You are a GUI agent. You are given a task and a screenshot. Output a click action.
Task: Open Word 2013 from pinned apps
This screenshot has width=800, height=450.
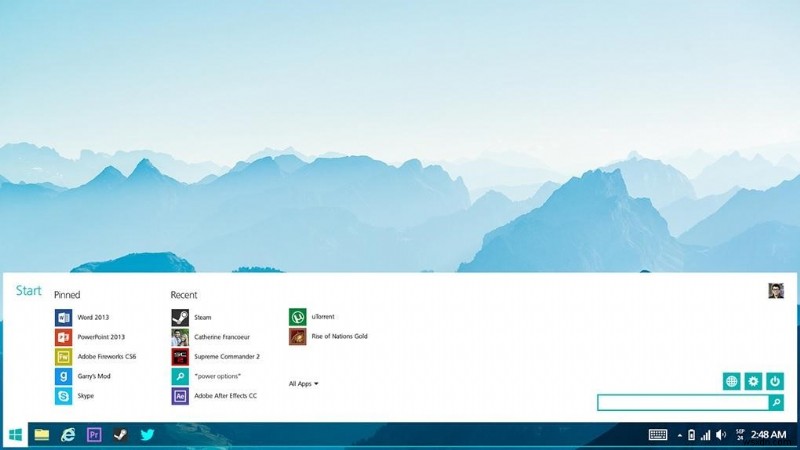tap(63, 317)
